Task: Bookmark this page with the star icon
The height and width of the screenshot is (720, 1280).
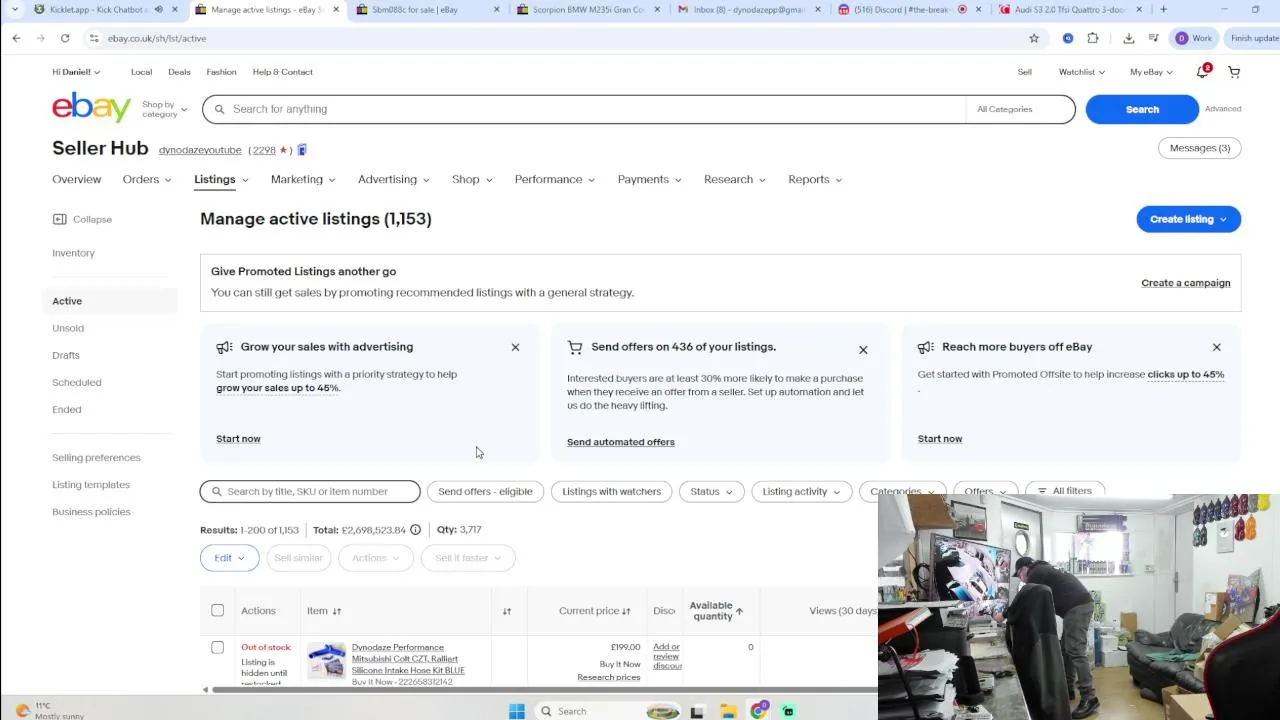Action: 1034,38
